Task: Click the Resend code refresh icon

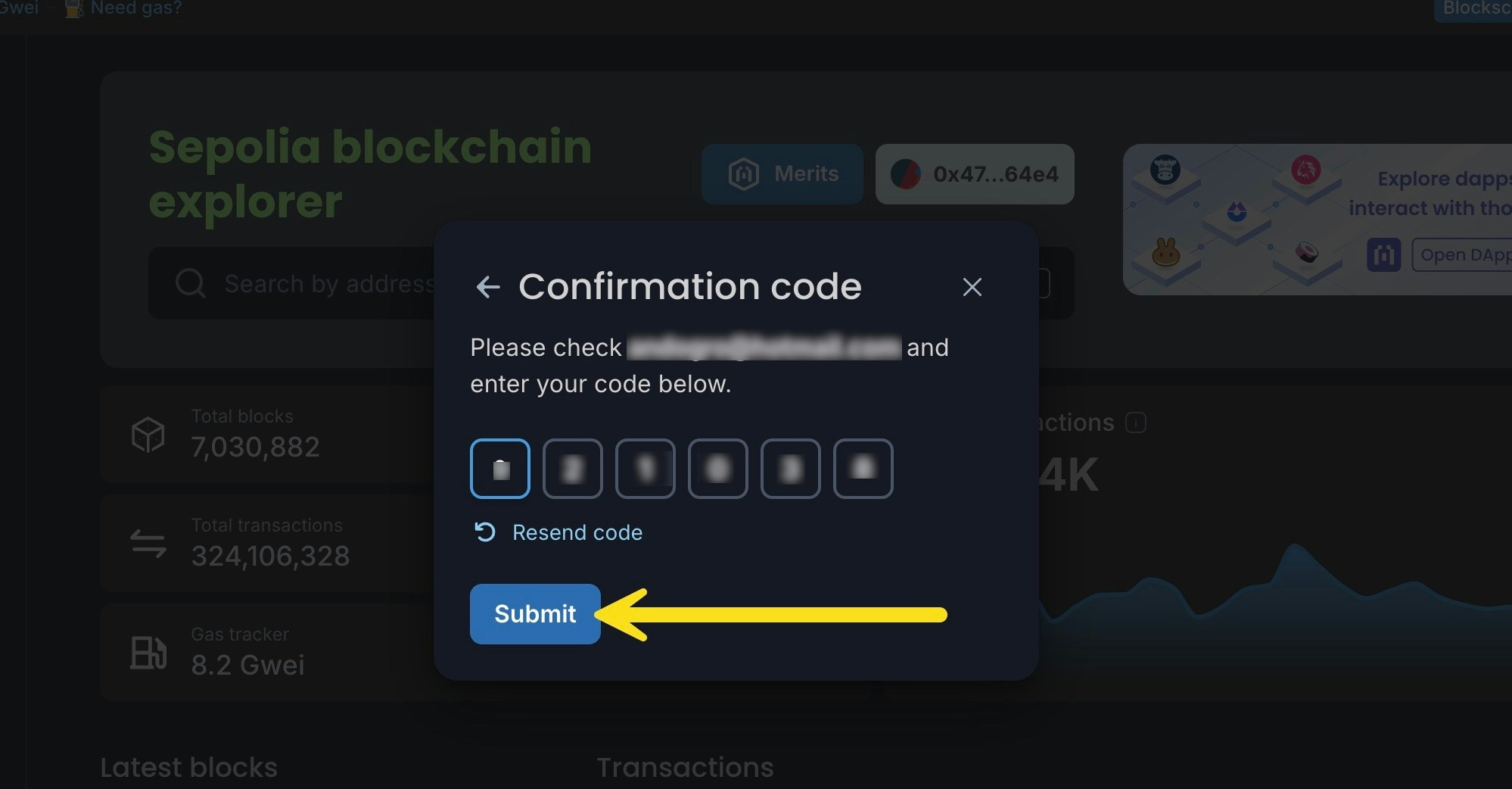Action: tap(484, 532)
